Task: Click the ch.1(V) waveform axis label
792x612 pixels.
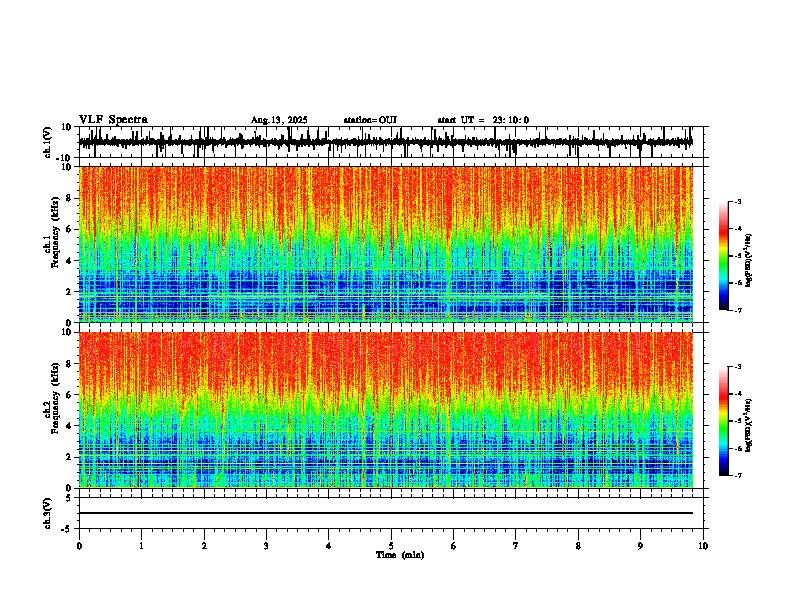Action: (x=48, y=142)
